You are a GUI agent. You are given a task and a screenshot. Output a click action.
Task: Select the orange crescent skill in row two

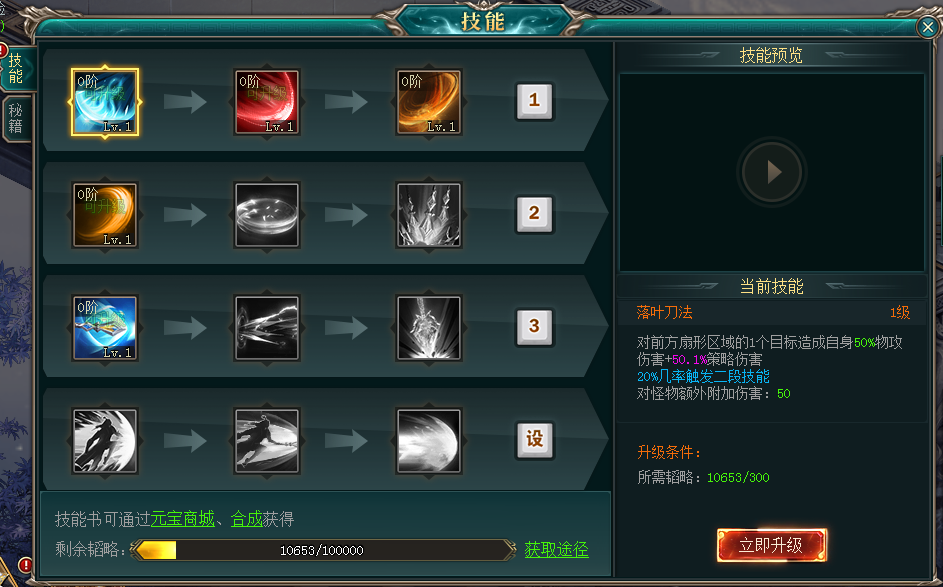[105, 215]
